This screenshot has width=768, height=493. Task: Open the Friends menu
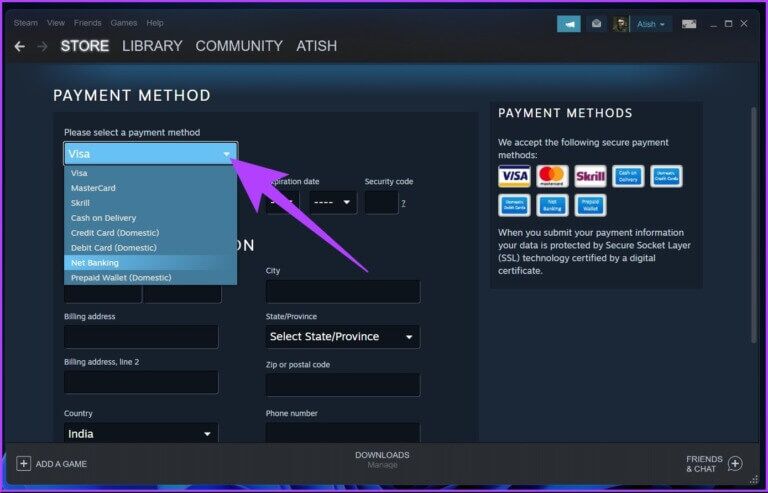[x=88, y=23]
